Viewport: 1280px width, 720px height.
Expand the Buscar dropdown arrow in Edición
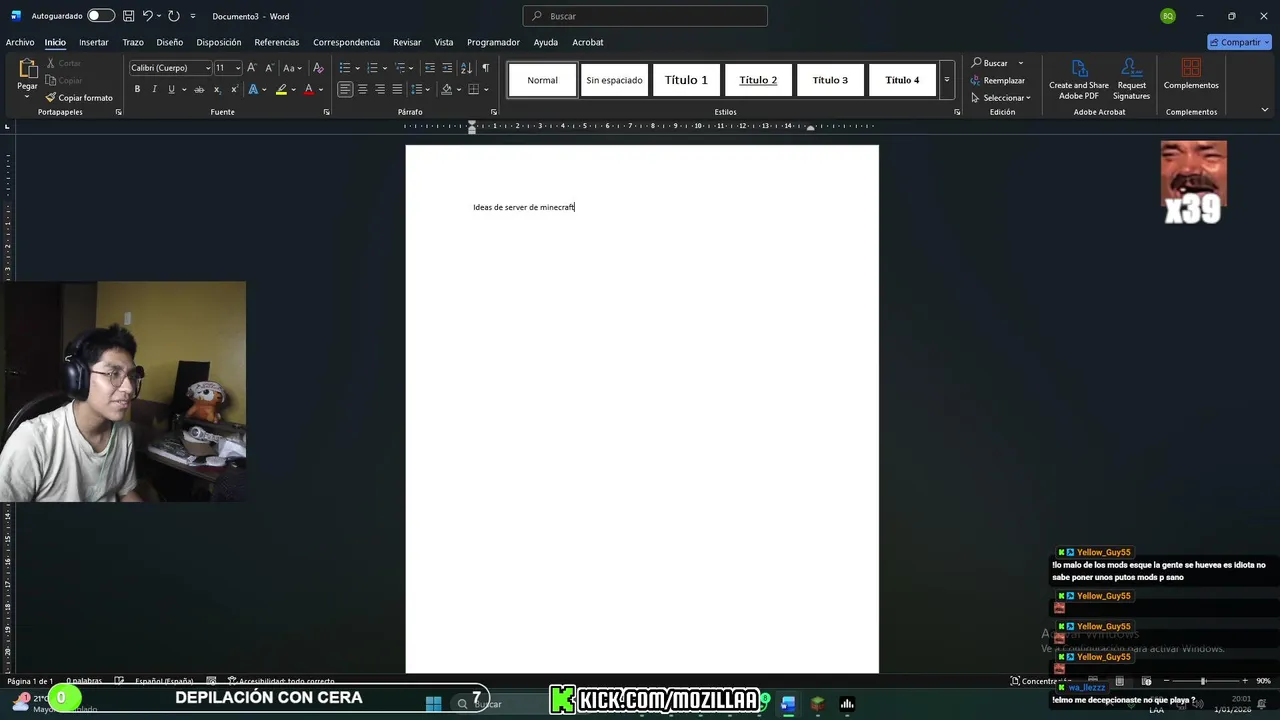click(1020, 63)
